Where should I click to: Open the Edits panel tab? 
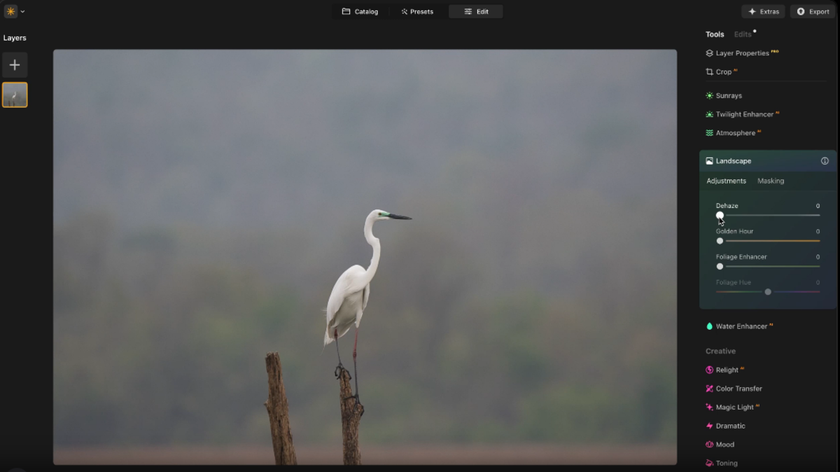tap(742, 34)
